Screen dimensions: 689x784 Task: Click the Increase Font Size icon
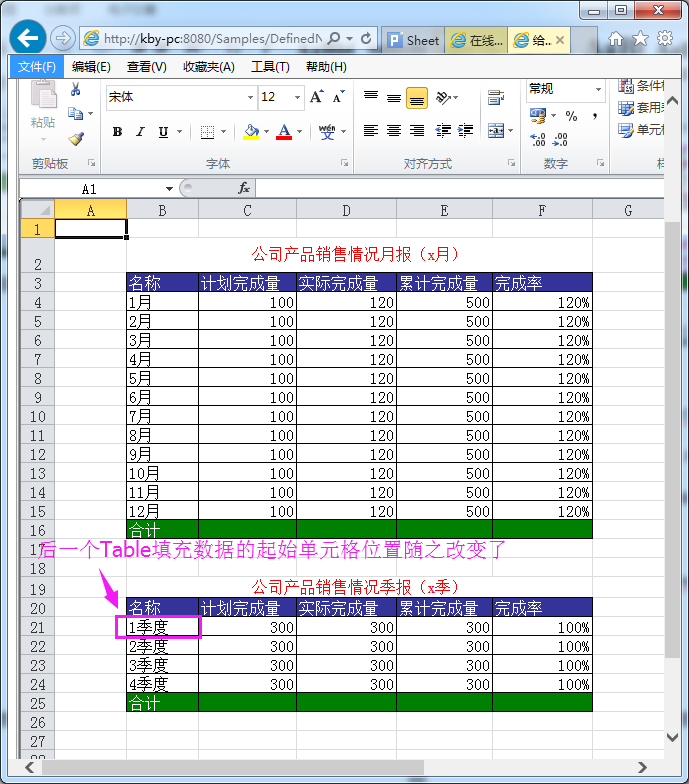316,97
